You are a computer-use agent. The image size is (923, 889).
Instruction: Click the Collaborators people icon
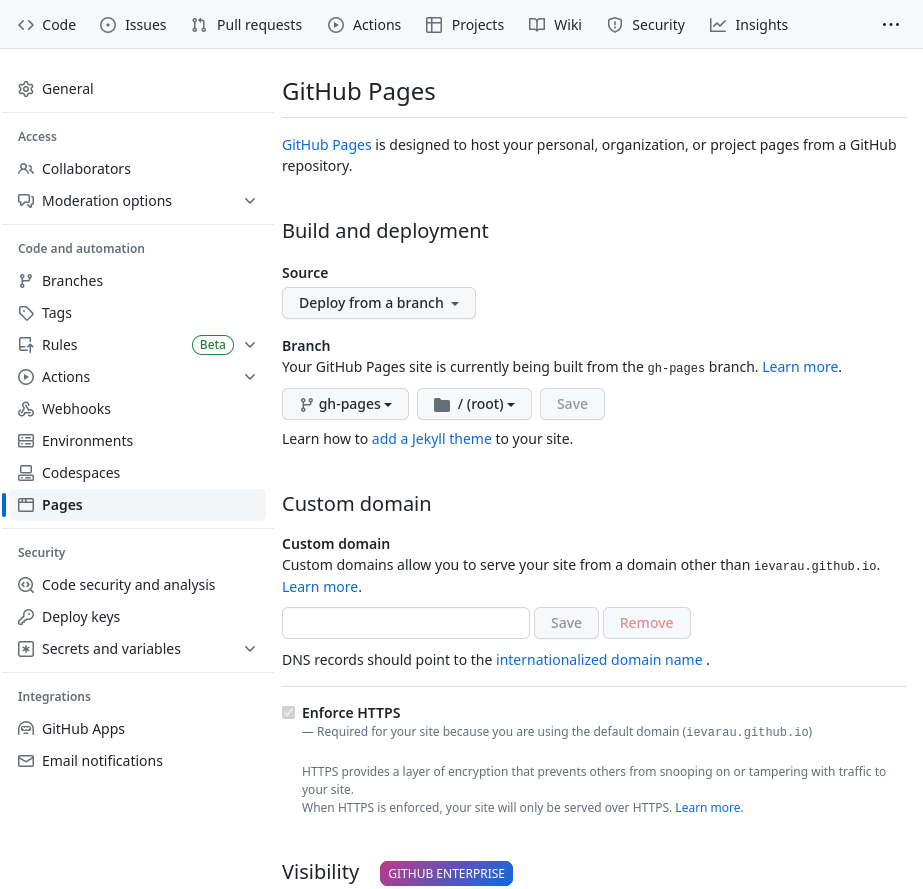pyautogui.click(x=26, y=169)
